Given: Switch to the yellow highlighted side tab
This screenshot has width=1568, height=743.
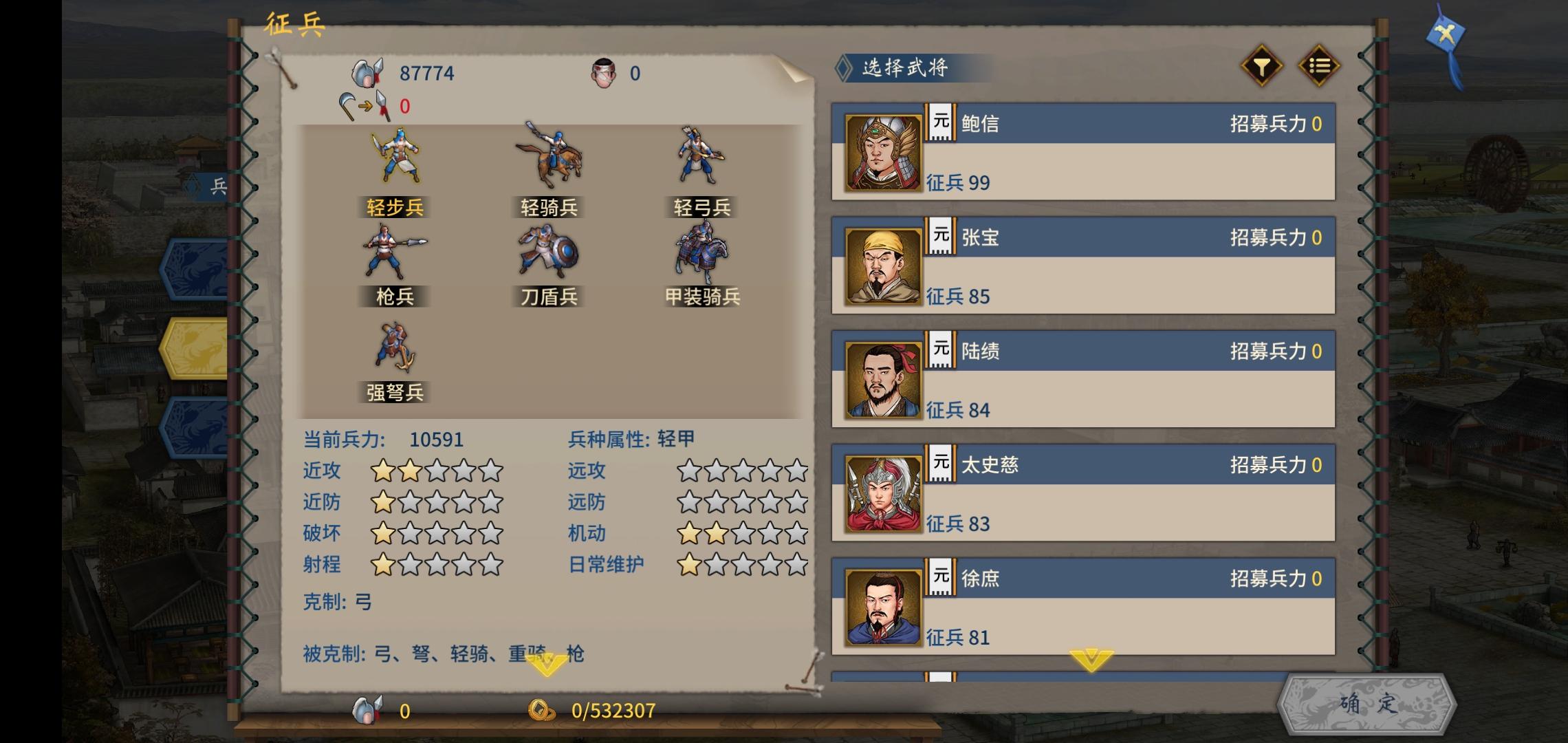Looking at the screenshot, I should pos(194,348).
